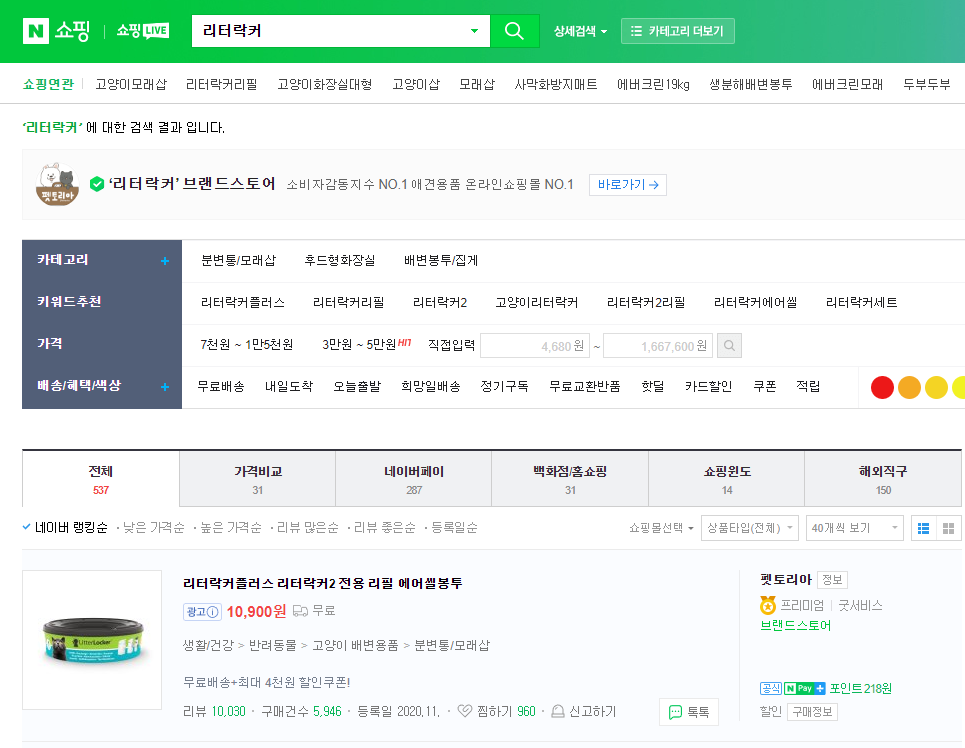965x748 pixels.
Task: Pick the red color swatch
Action: [x=882, y=387]
